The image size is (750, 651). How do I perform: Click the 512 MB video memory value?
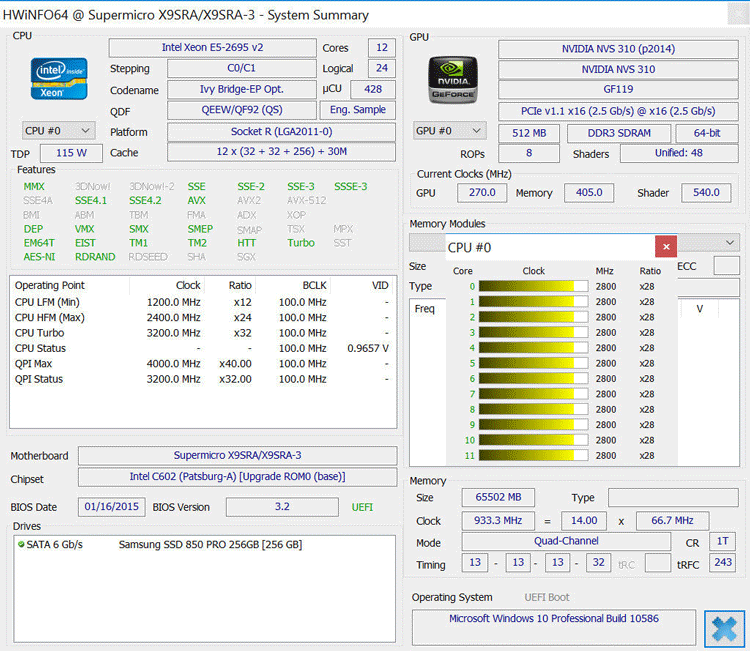[x=529, y=133]
